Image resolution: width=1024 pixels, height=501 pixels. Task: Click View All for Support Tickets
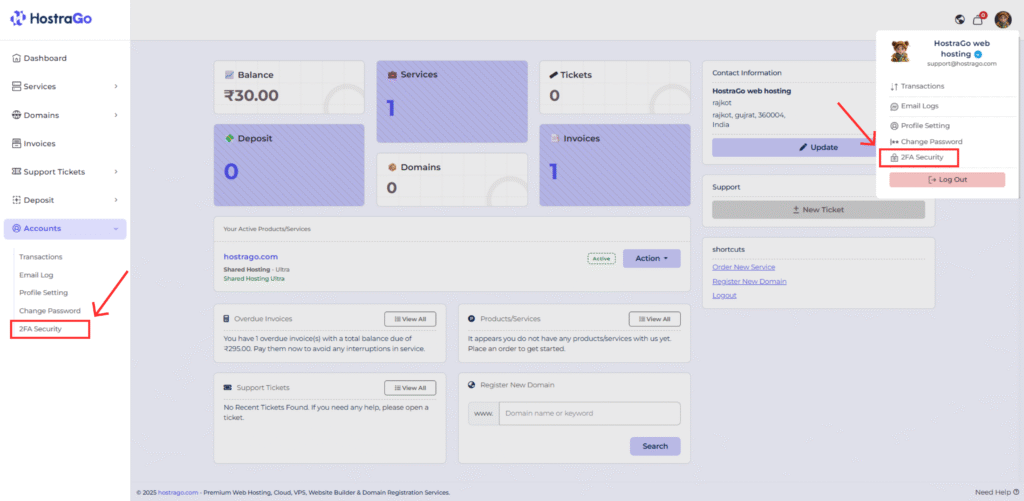(x=410, y=388)
